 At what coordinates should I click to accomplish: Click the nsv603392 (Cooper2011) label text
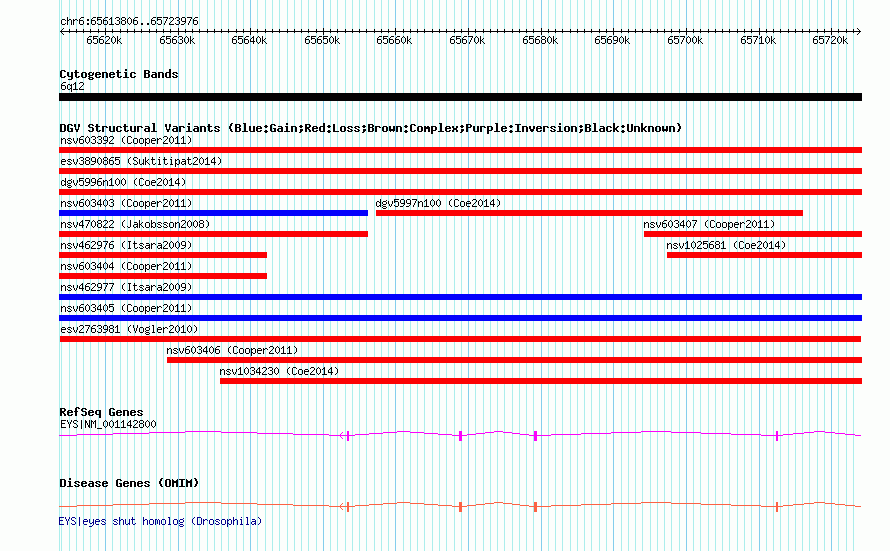[126, 140]
